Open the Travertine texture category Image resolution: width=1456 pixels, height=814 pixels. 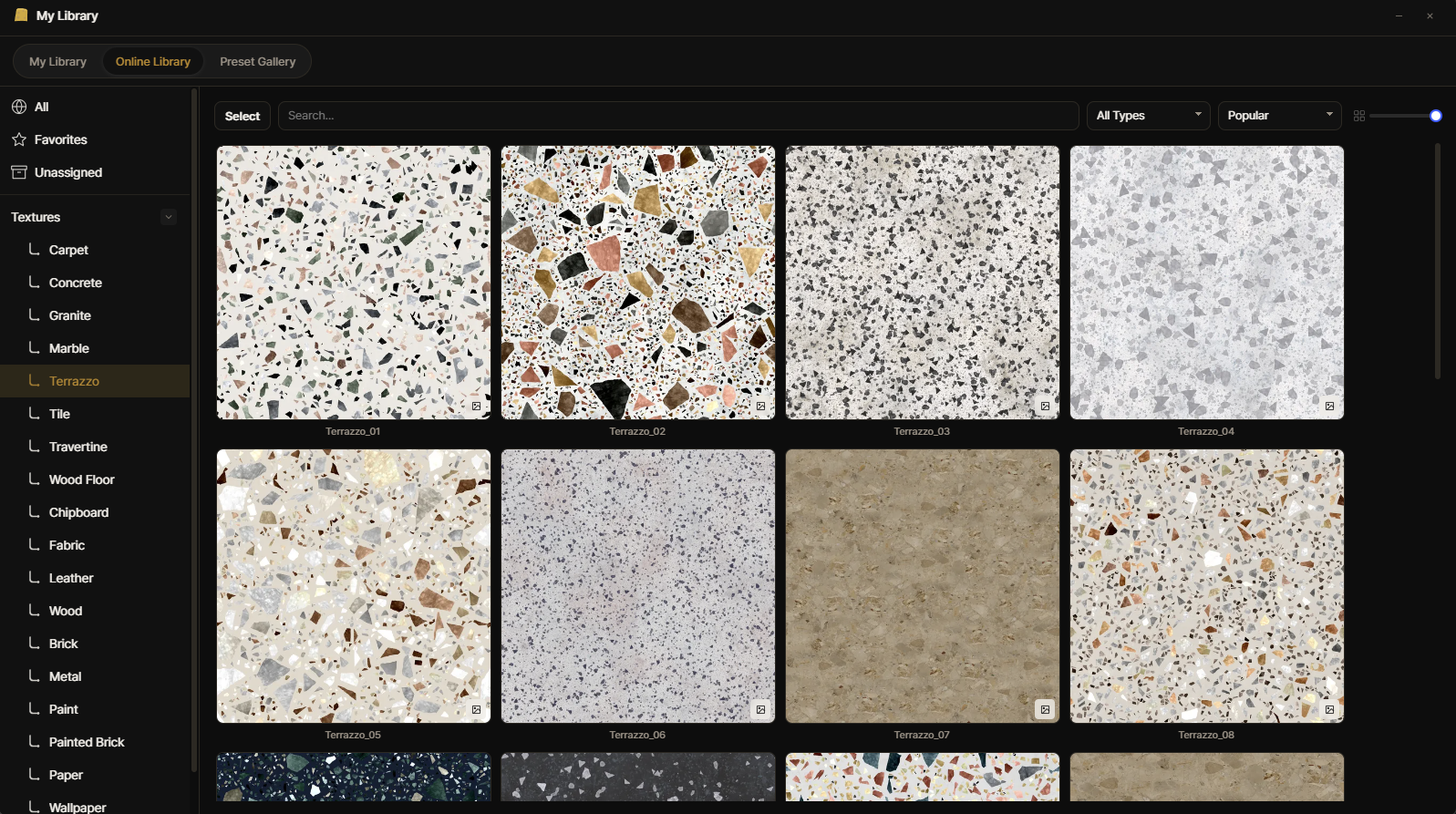tap(95, 447)
